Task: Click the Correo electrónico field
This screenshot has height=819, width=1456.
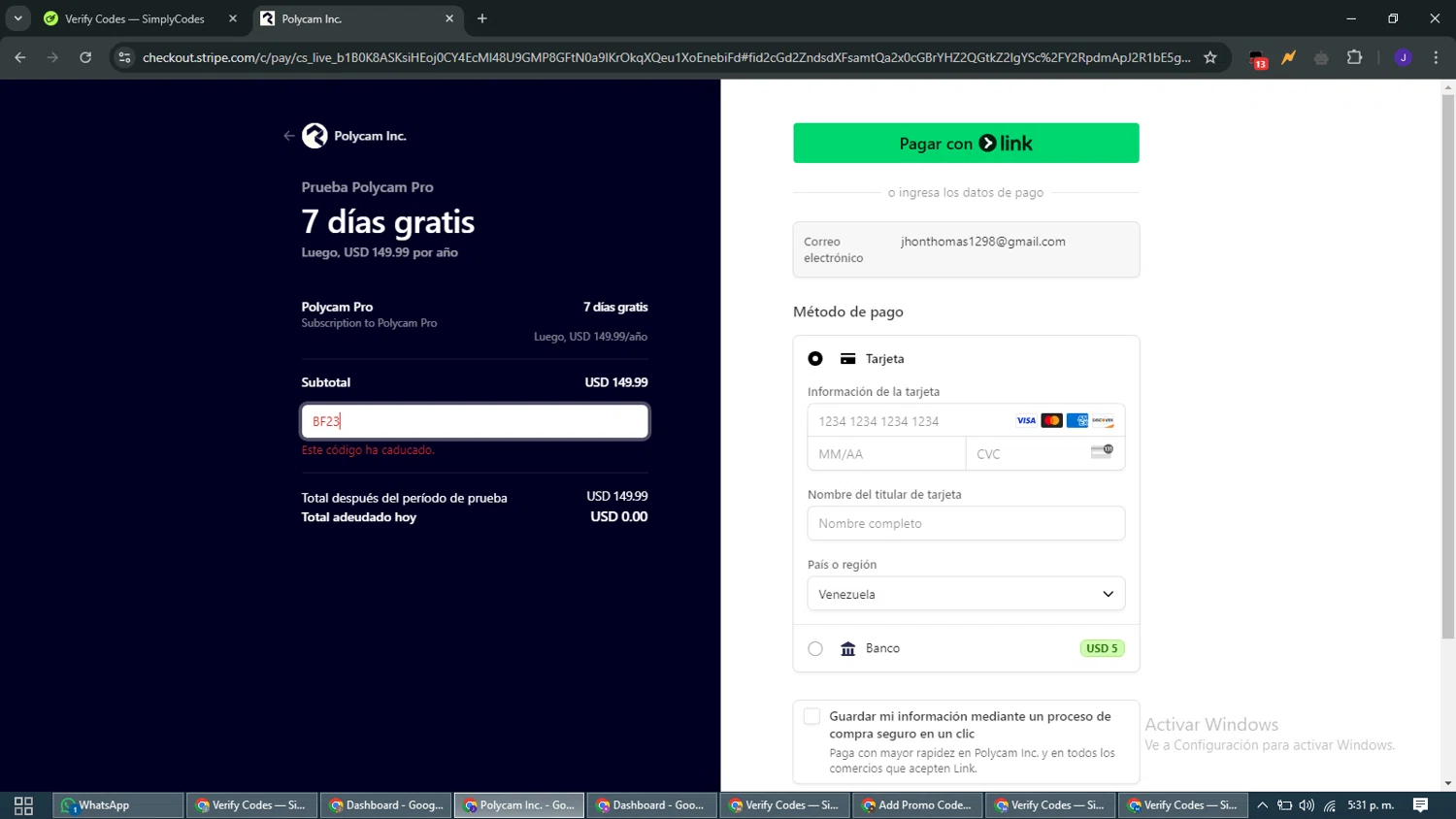Action: (966, 249)
